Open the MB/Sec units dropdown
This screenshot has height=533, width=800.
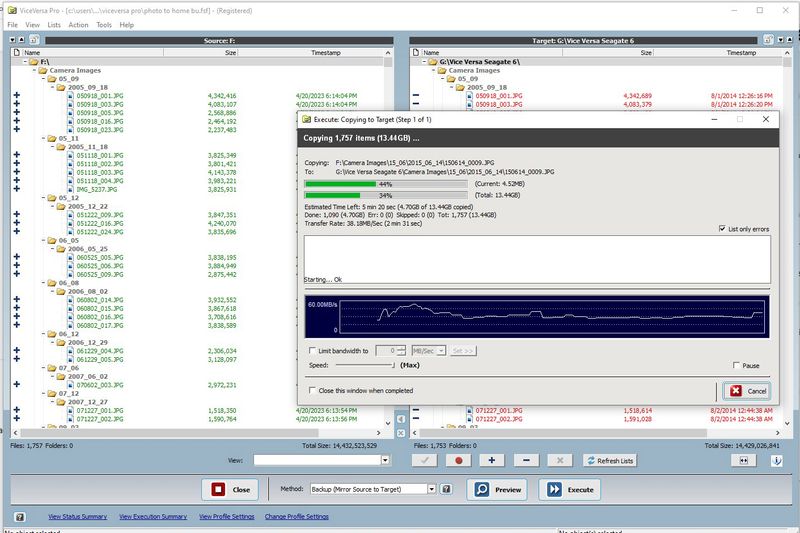[441, 351]
